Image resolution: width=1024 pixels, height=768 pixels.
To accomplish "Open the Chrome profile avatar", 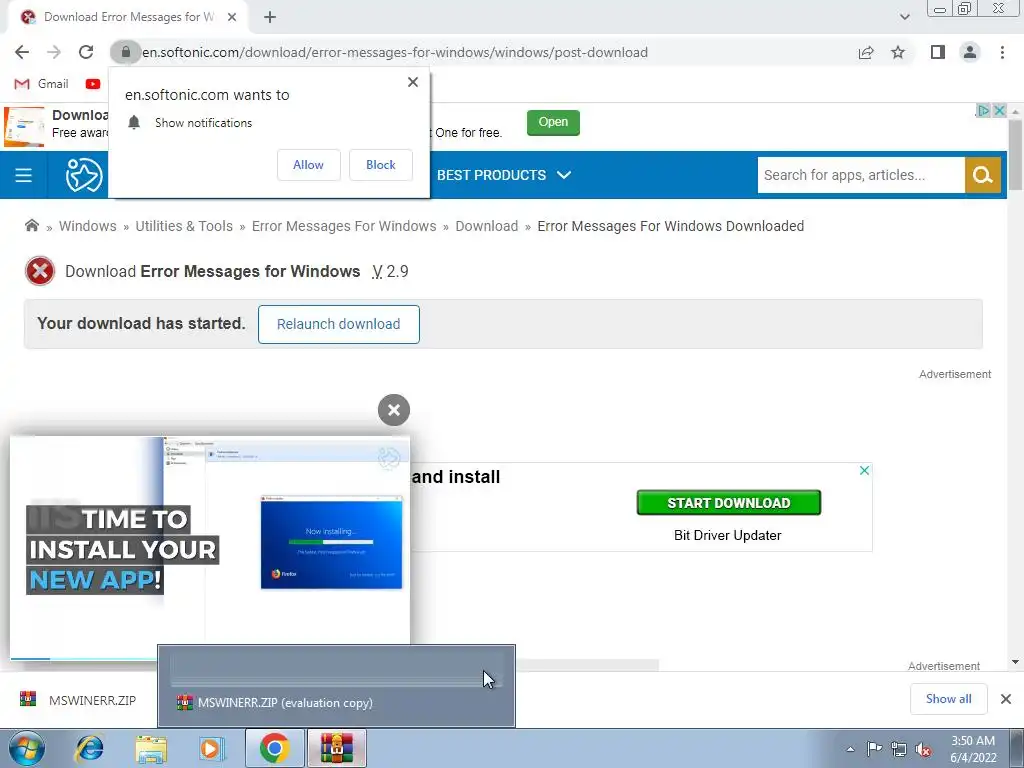I will coord(970,52).
